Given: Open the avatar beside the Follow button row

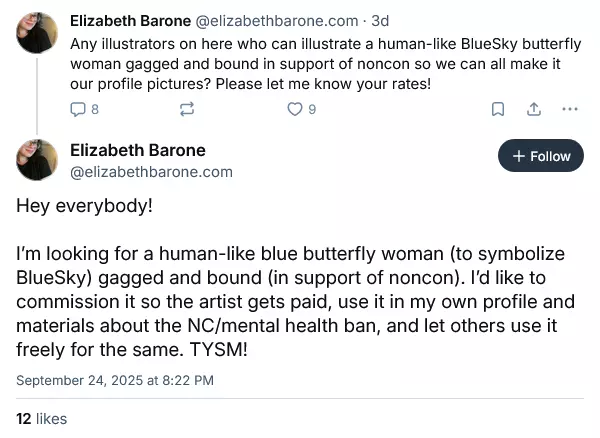Looking at the screenshot, I should click(37, 160).
